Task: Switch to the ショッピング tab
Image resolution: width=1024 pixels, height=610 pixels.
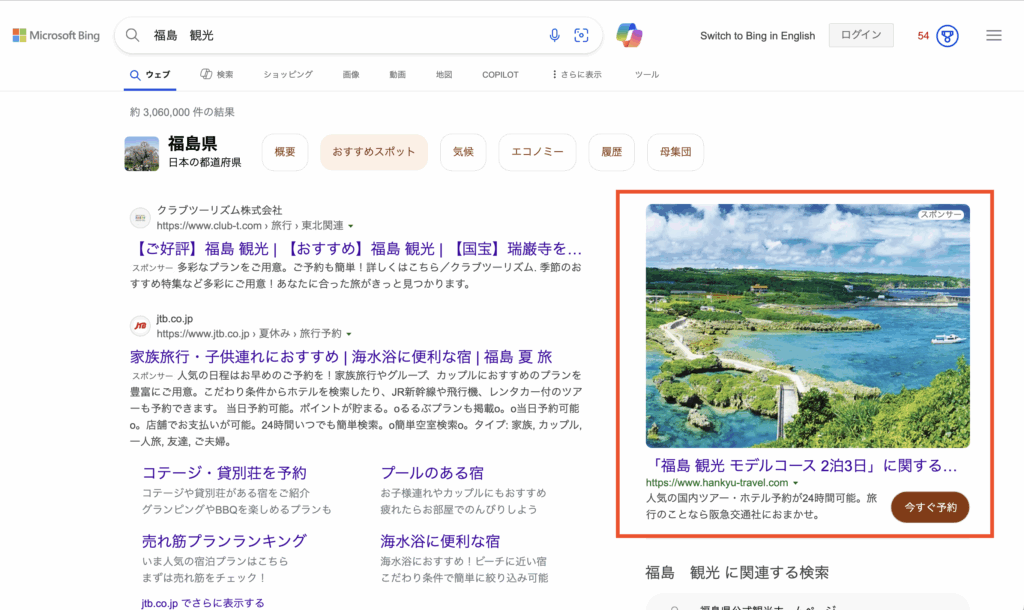Action: [288, 74]
